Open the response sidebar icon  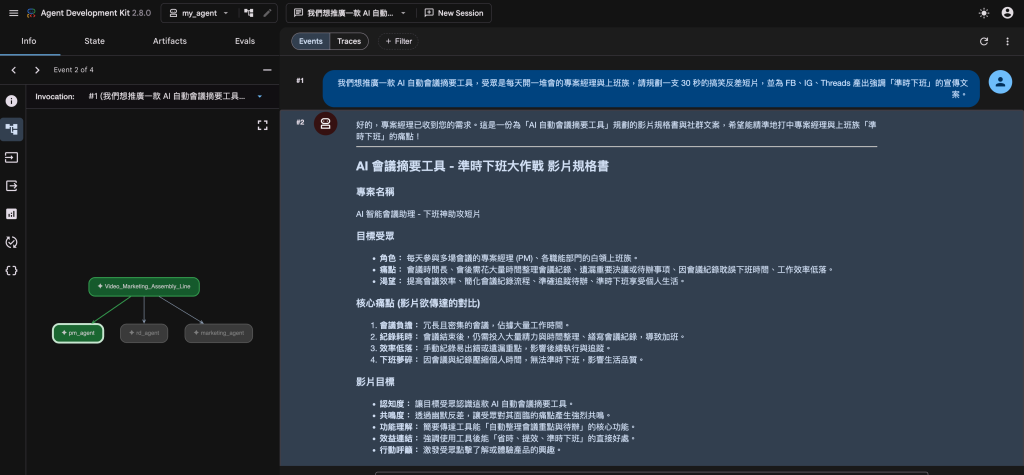point(11,186)
